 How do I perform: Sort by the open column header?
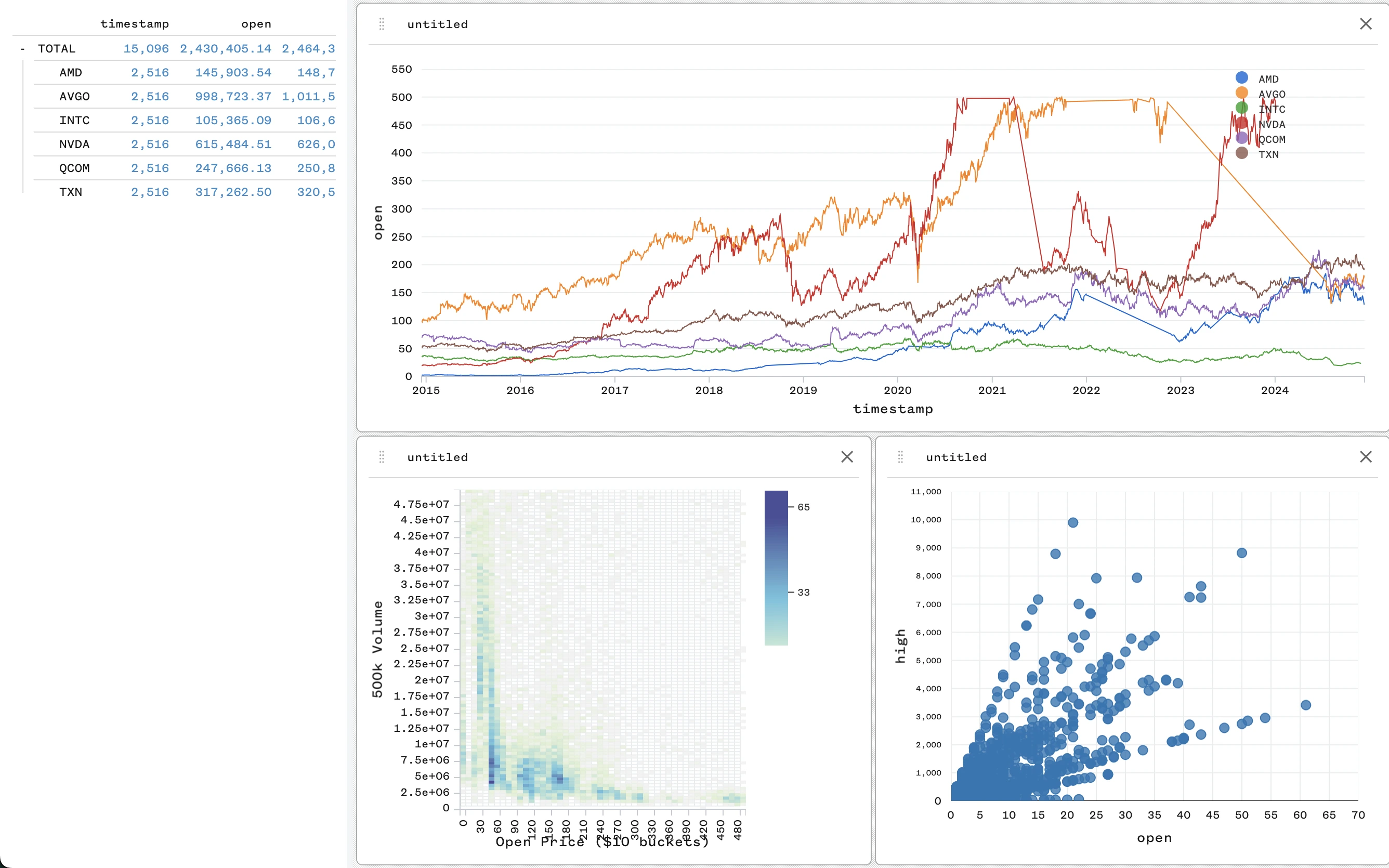(x=256, y=24)
